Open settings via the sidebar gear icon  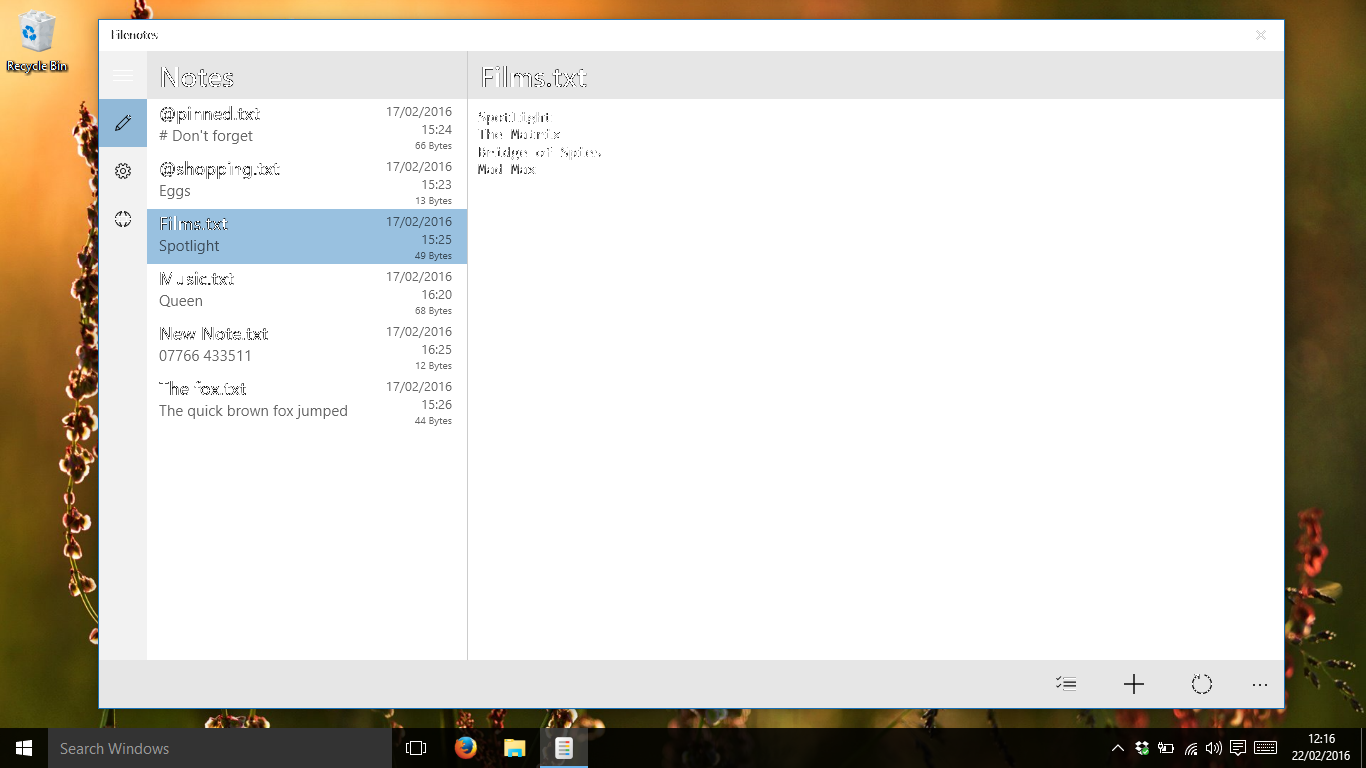coord(123,171)
